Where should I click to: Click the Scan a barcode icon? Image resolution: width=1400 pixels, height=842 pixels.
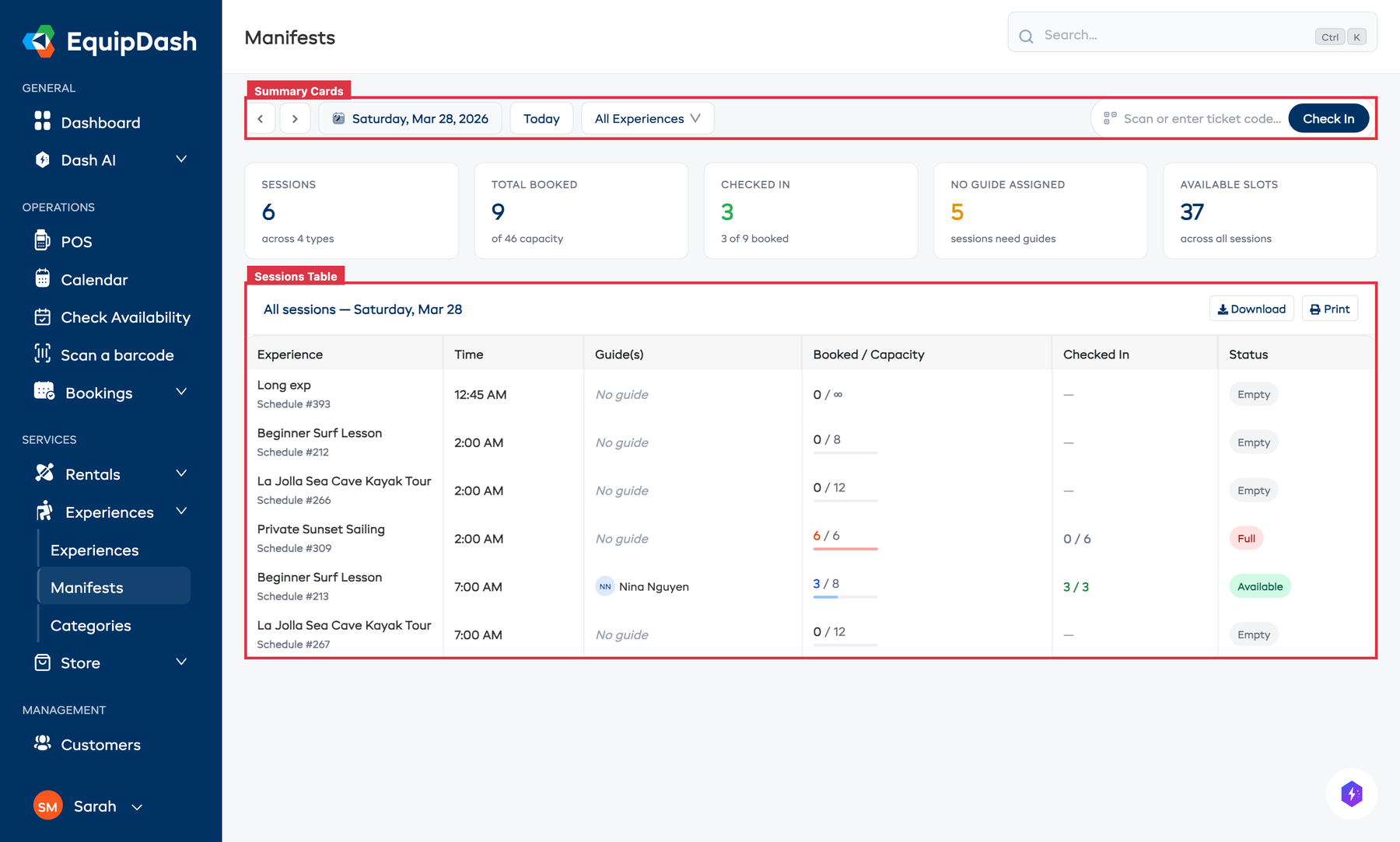tap(44, 355)
